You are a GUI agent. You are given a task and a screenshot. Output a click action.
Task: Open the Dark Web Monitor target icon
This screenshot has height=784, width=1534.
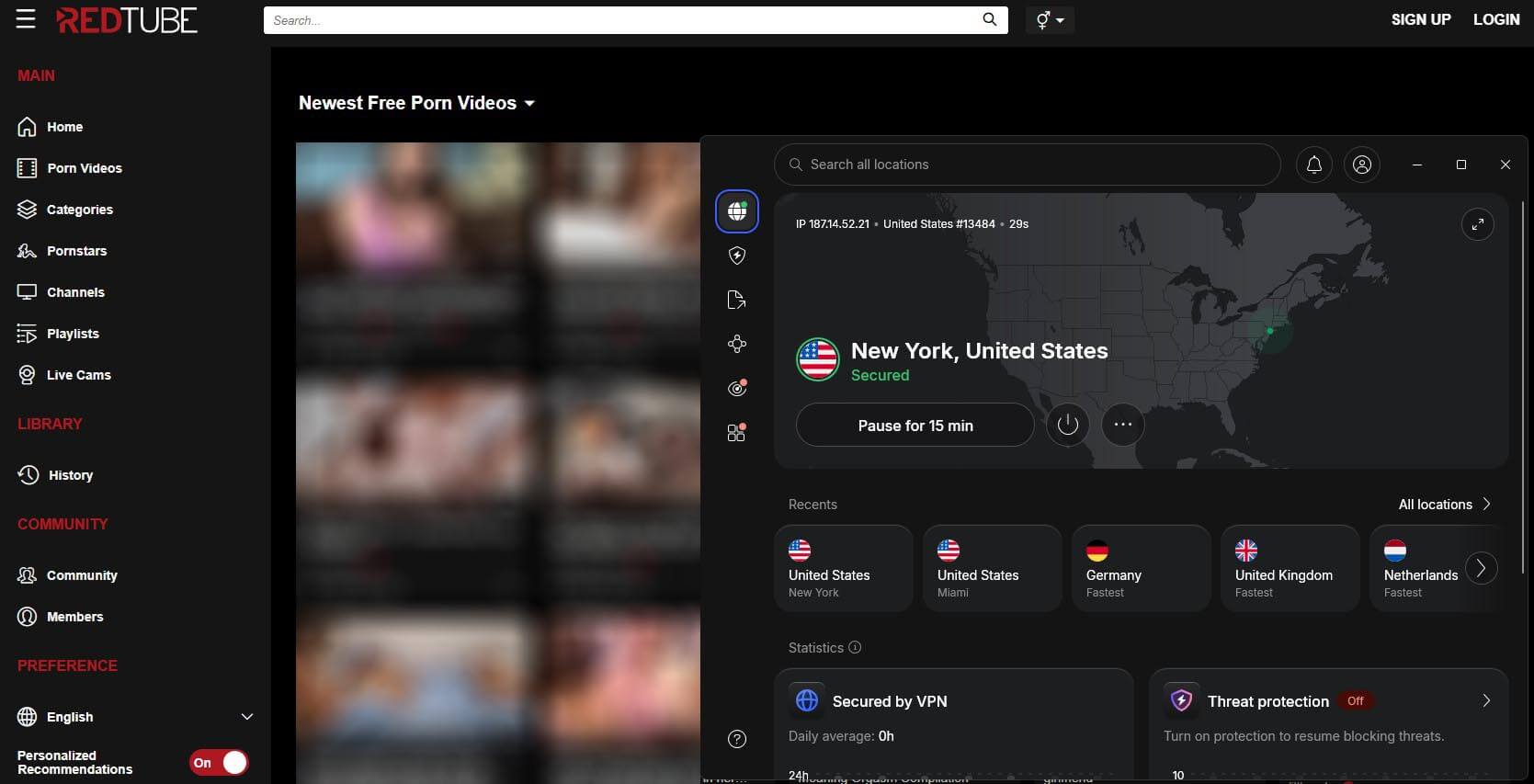coord(737,388)
